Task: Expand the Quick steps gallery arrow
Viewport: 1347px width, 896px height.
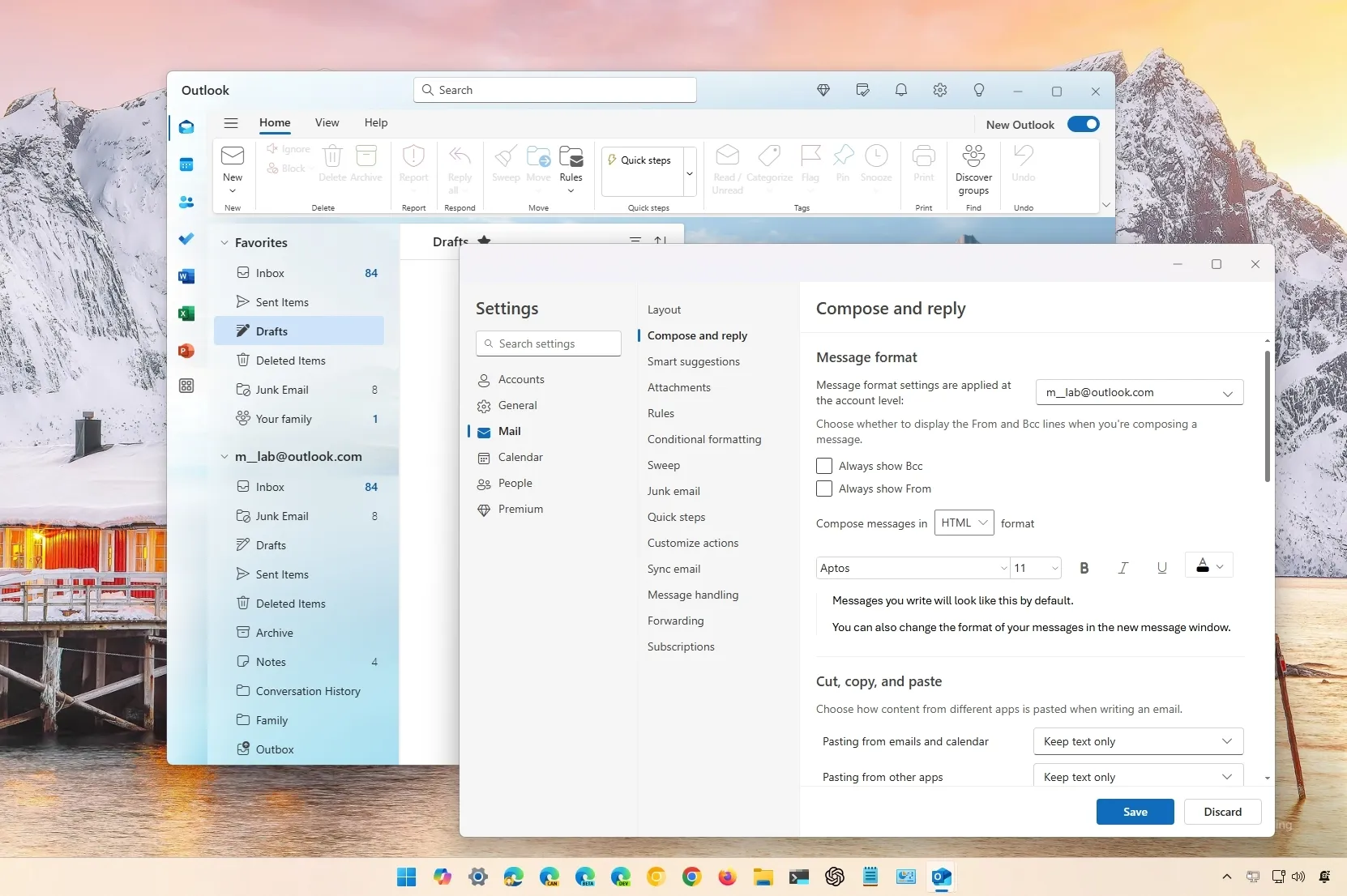Action: [690, 173]
